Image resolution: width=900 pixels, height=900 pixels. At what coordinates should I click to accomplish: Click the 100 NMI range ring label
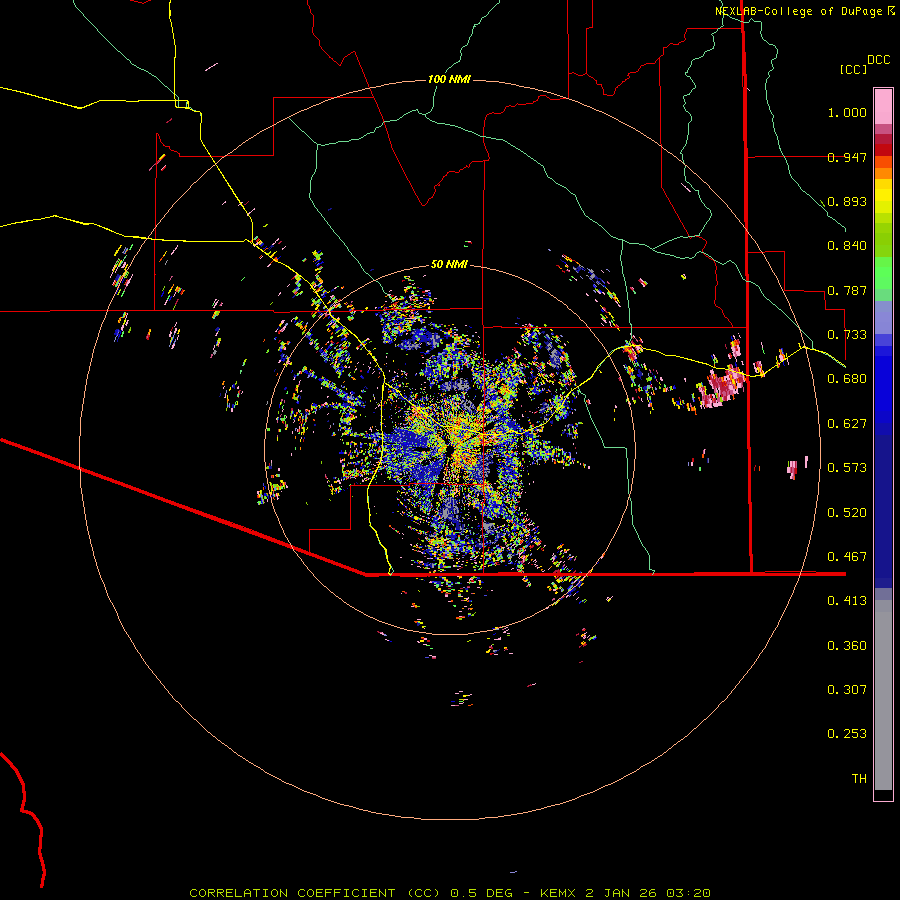[x=449, y=79]
